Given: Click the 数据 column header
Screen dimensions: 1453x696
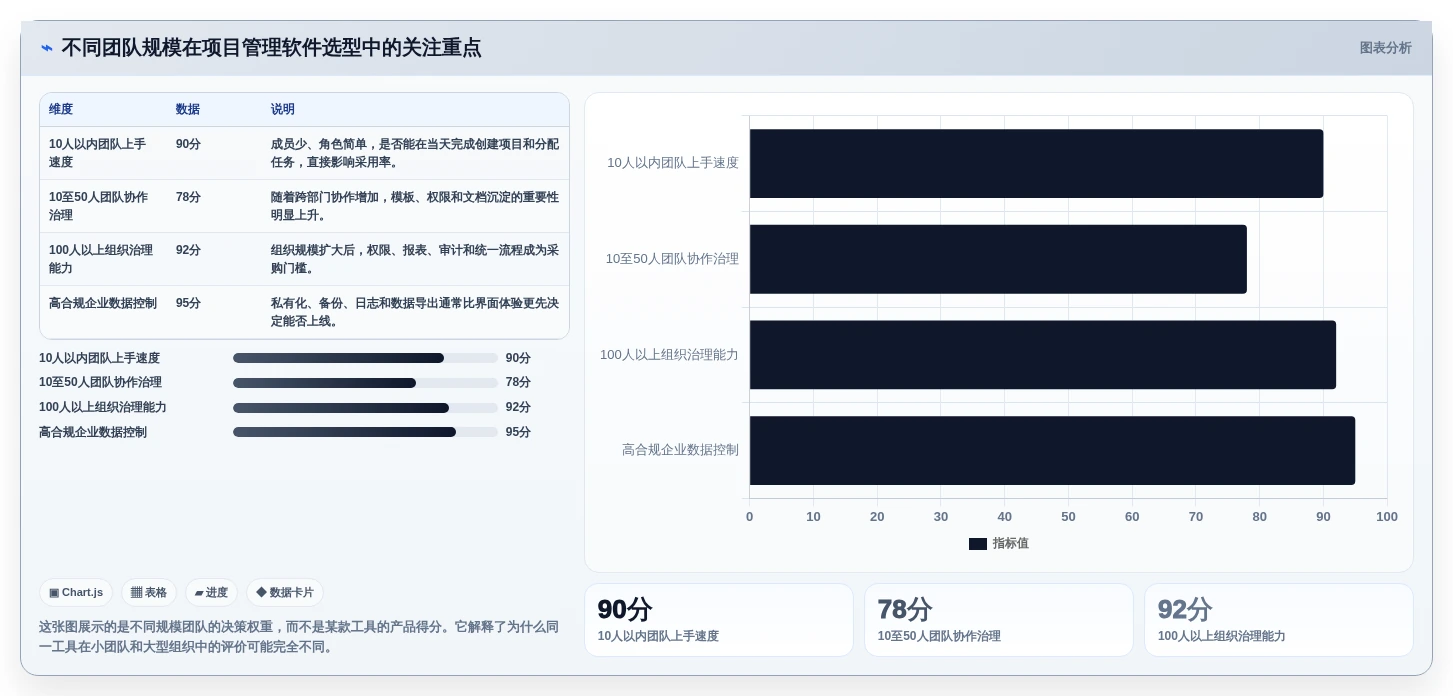Looking at the screenshot, I should [x=188, y=109].
